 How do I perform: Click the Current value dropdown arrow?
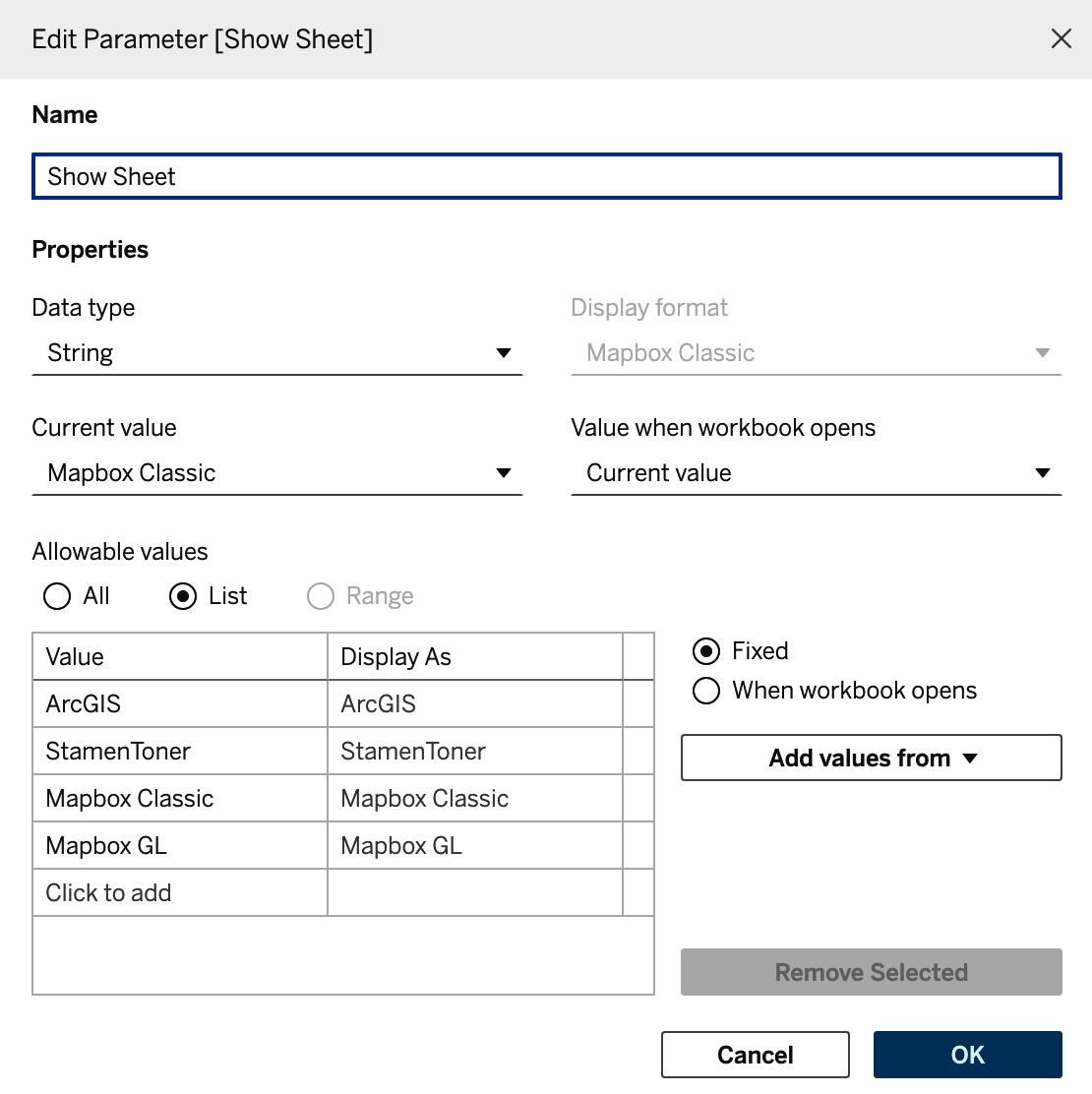point(503,473)
